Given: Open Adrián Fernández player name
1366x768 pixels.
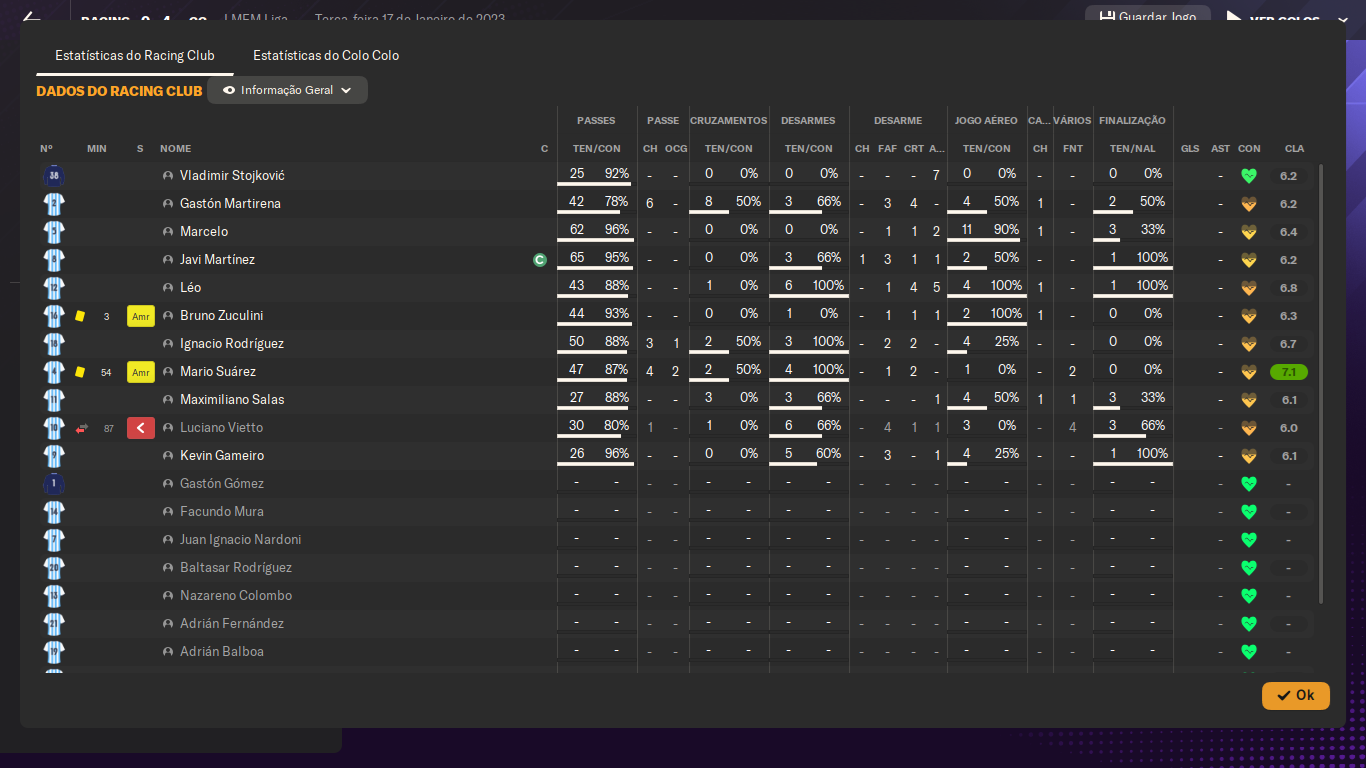Looking at the screenshot, I should [232, 623].
